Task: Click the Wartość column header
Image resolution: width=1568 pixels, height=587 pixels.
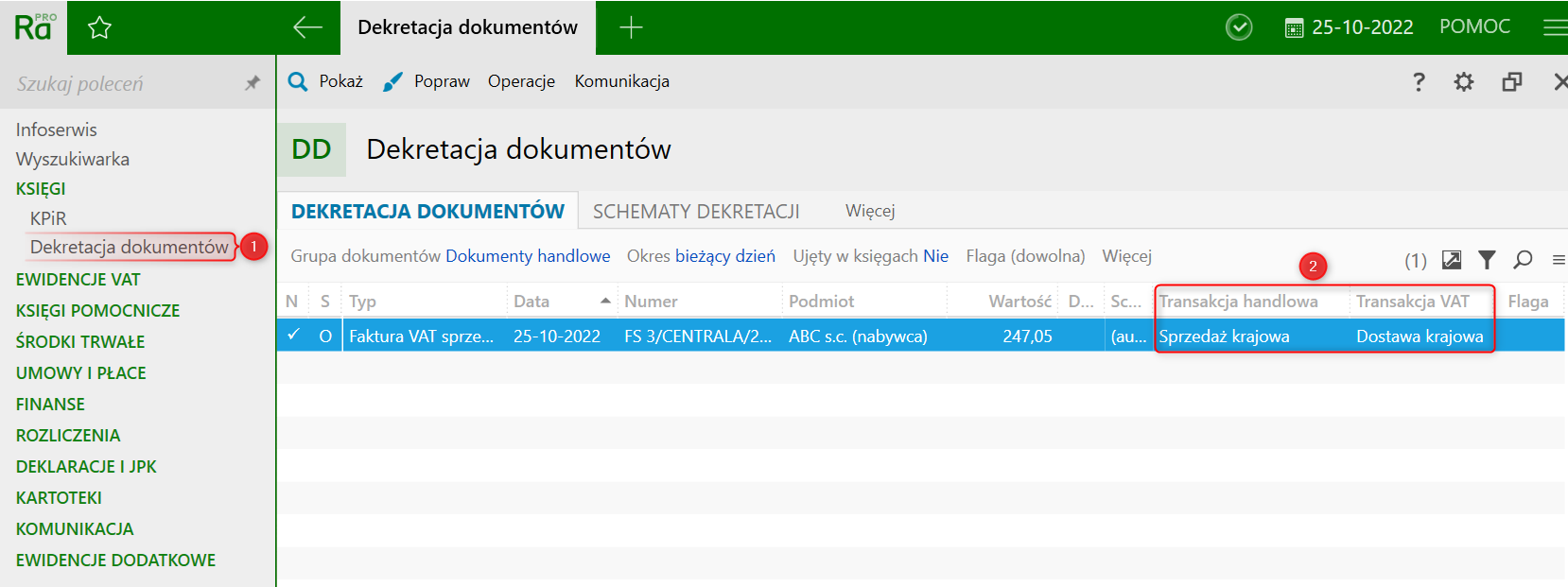Action: 1019,301
